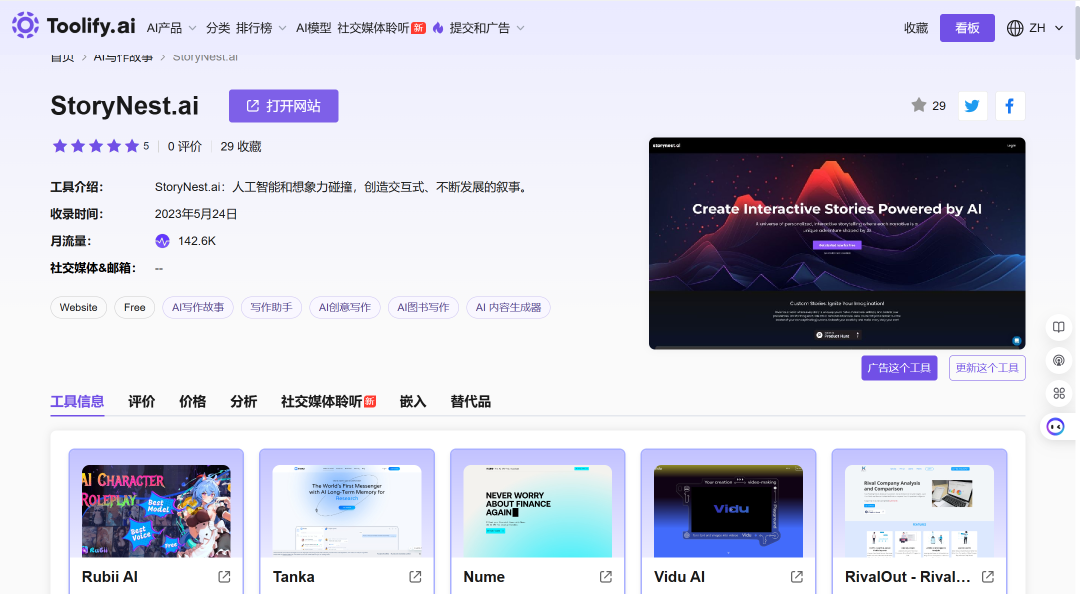Click the 更新这个工具 button
The image size is (1080, 594).
pos(987,368)
